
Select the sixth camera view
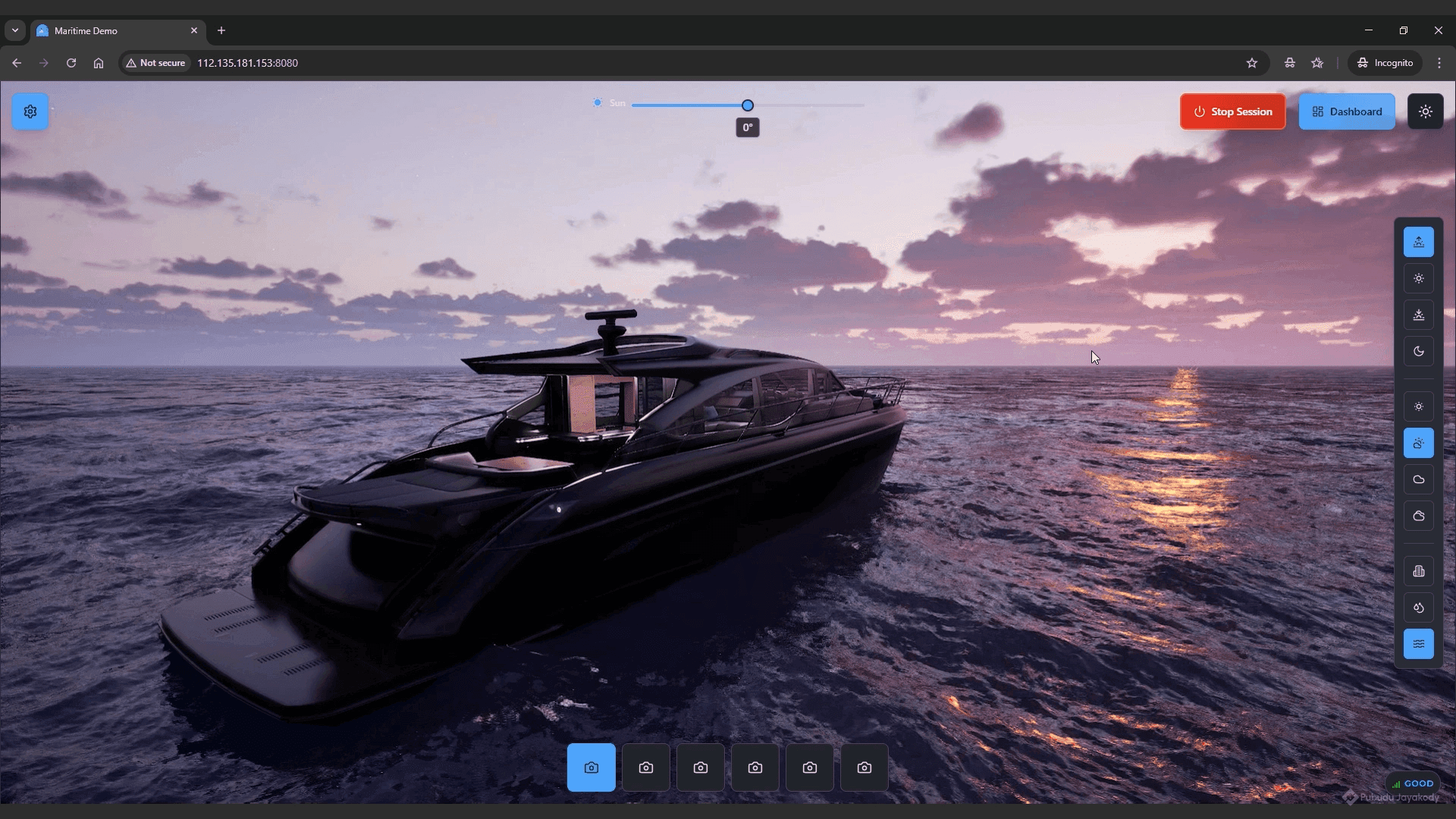point(864,767)
